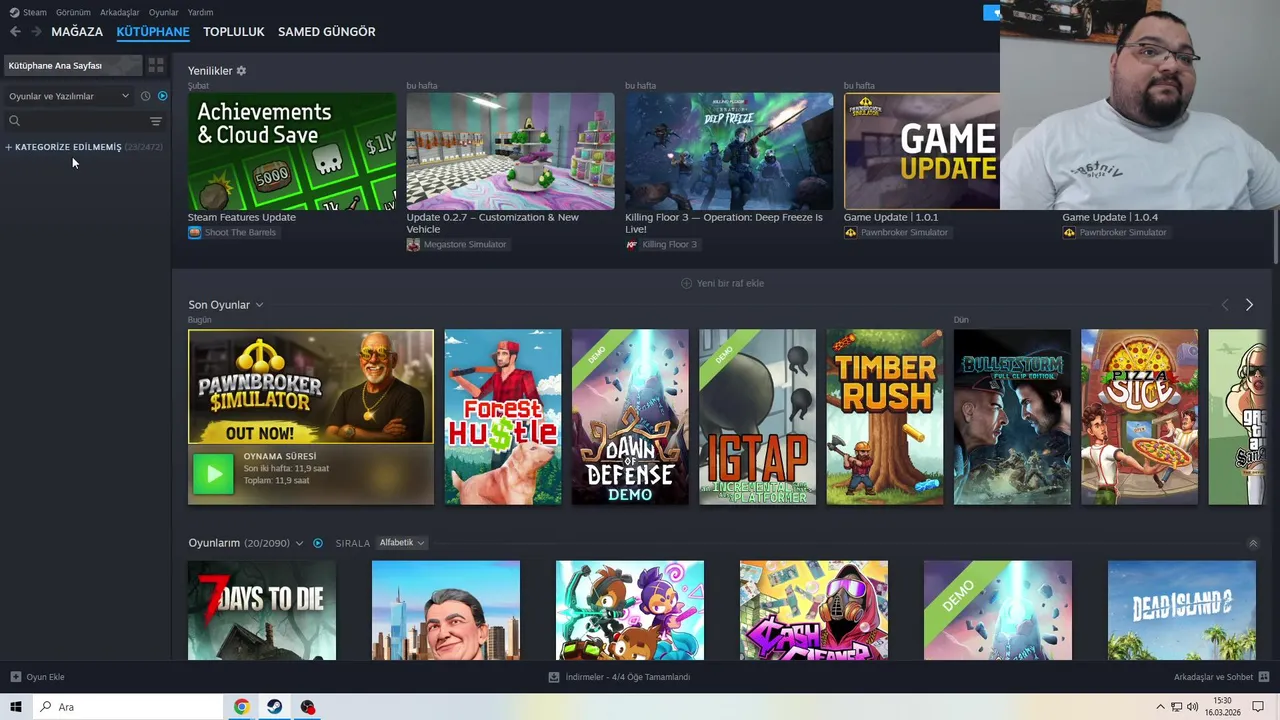This screenshot has width=1280, height=720.
Task: Go forward with the right arrow
Action: click(37, 32)
